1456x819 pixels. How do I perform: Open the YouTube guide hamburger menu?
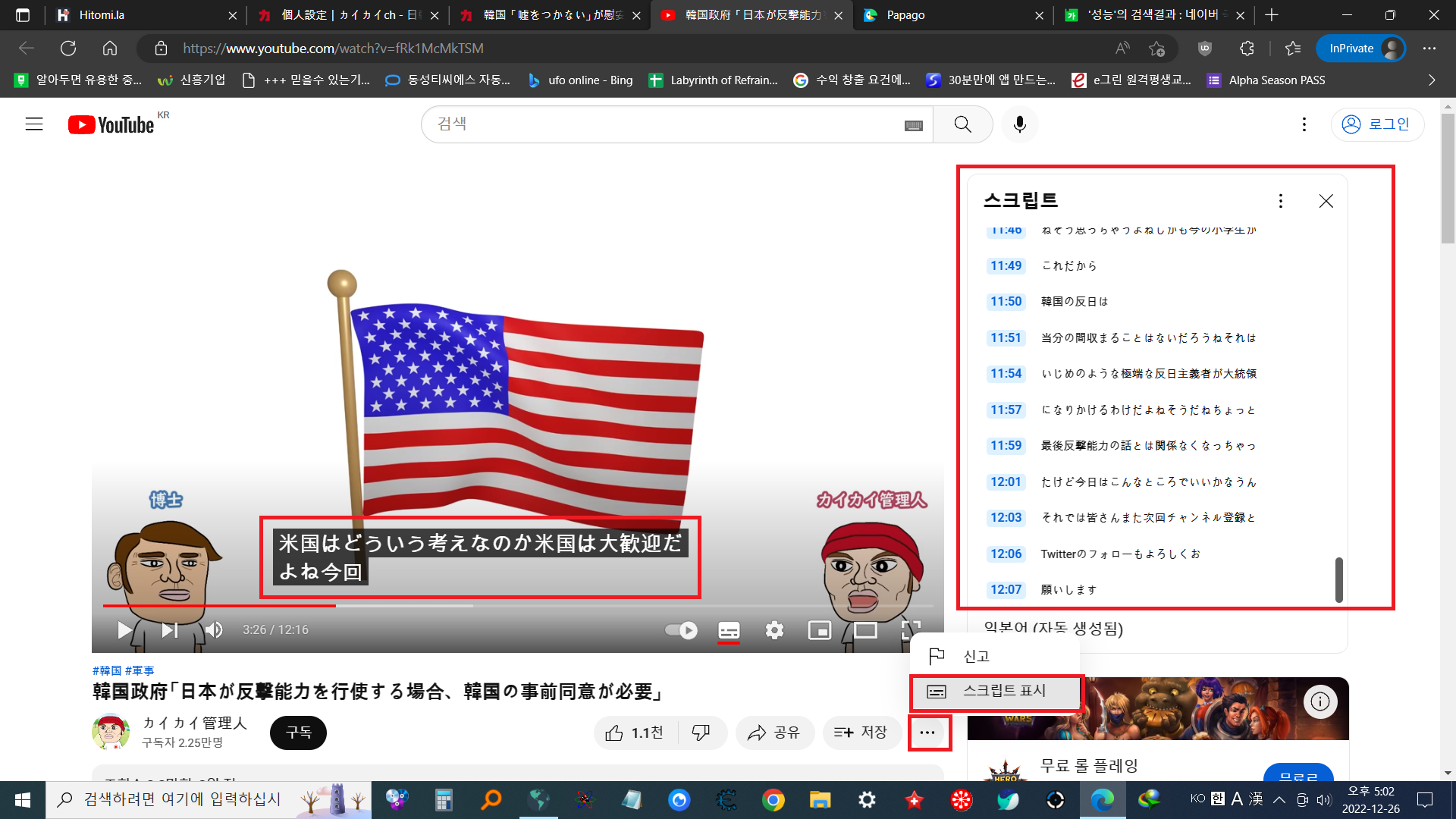coord(34,124)
